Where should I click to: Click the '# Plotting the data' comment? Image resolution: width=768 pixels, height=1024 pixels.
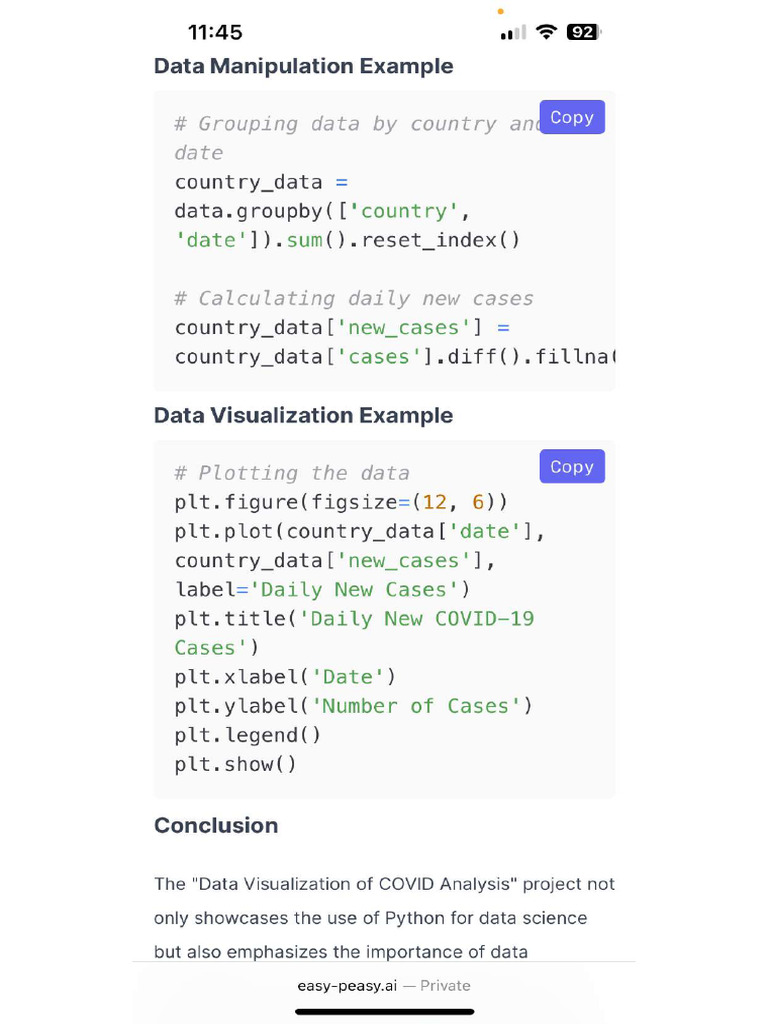292,473
